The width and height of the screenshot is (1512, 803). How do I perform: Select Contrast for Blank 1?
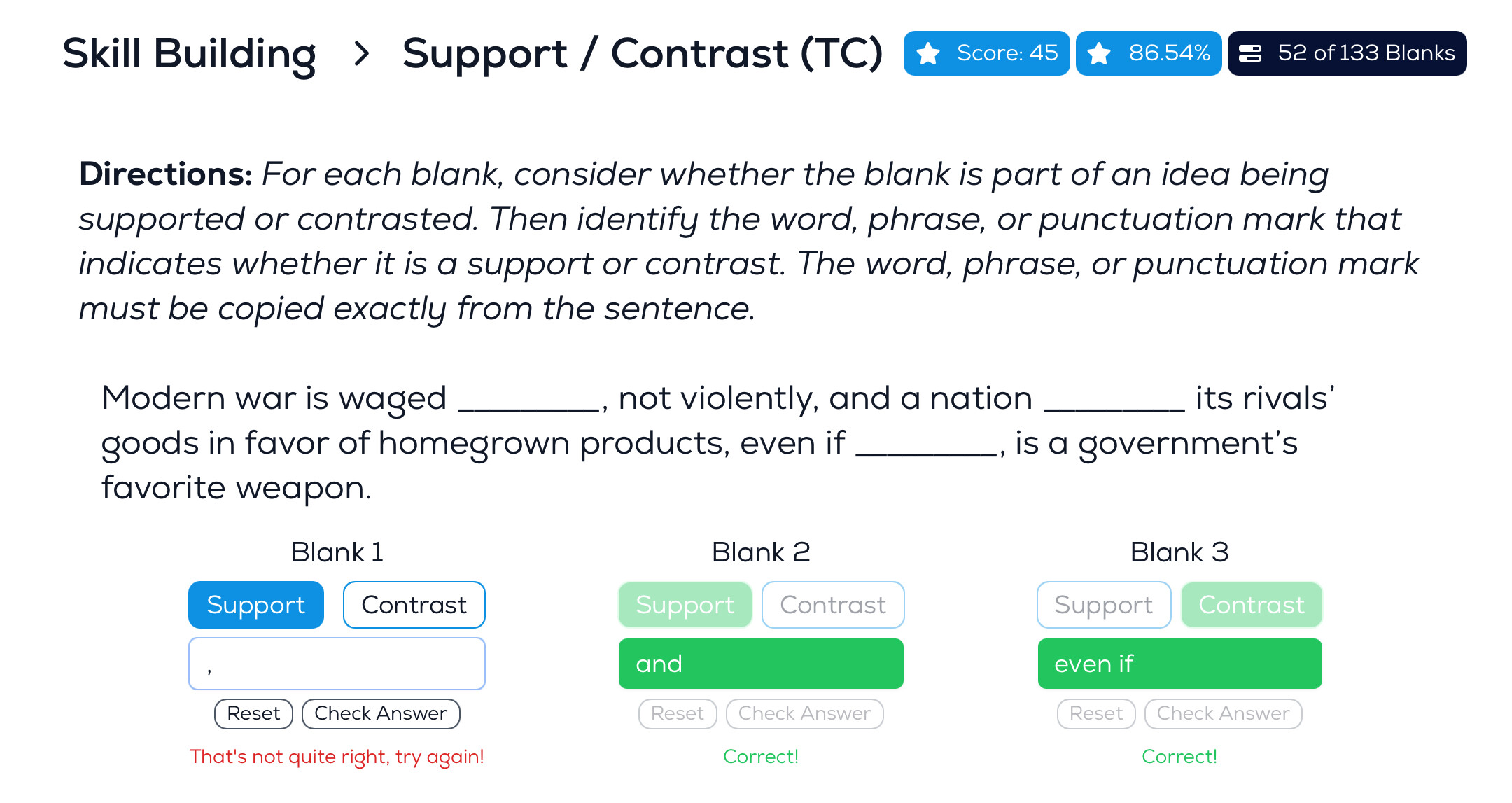pyautogui.click(x=414, y=605)
